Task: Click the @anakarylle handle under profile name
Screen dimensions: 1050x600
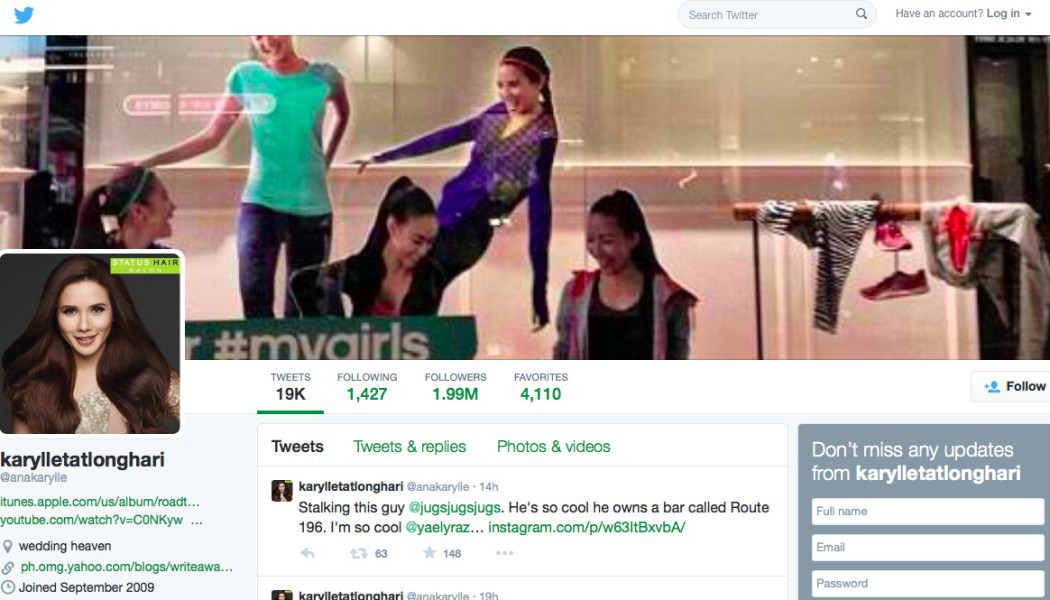Action: click(33, 477)
